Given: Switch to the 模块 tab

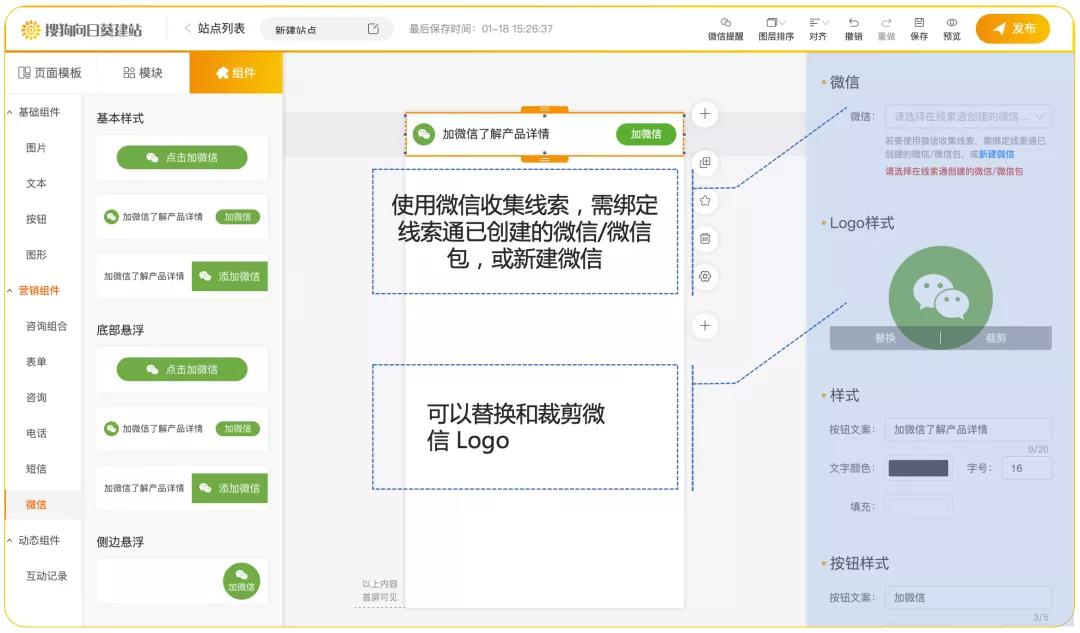Looking at the screenshot, I should [143, 72].
